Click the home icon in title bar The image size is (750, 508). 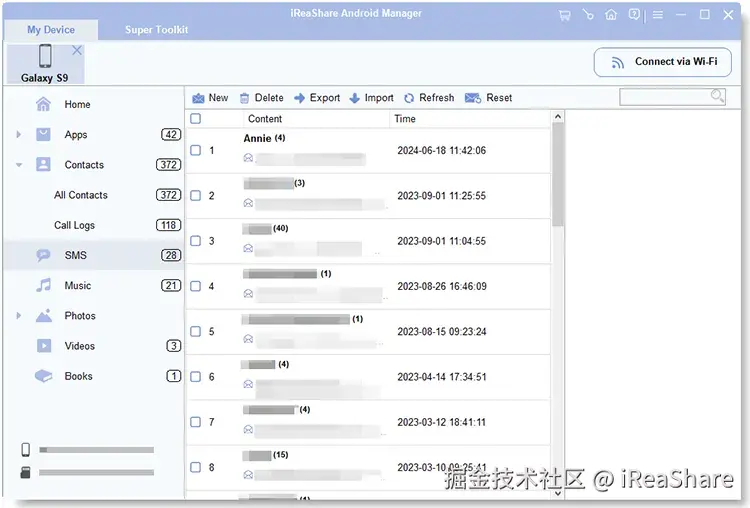611,15
